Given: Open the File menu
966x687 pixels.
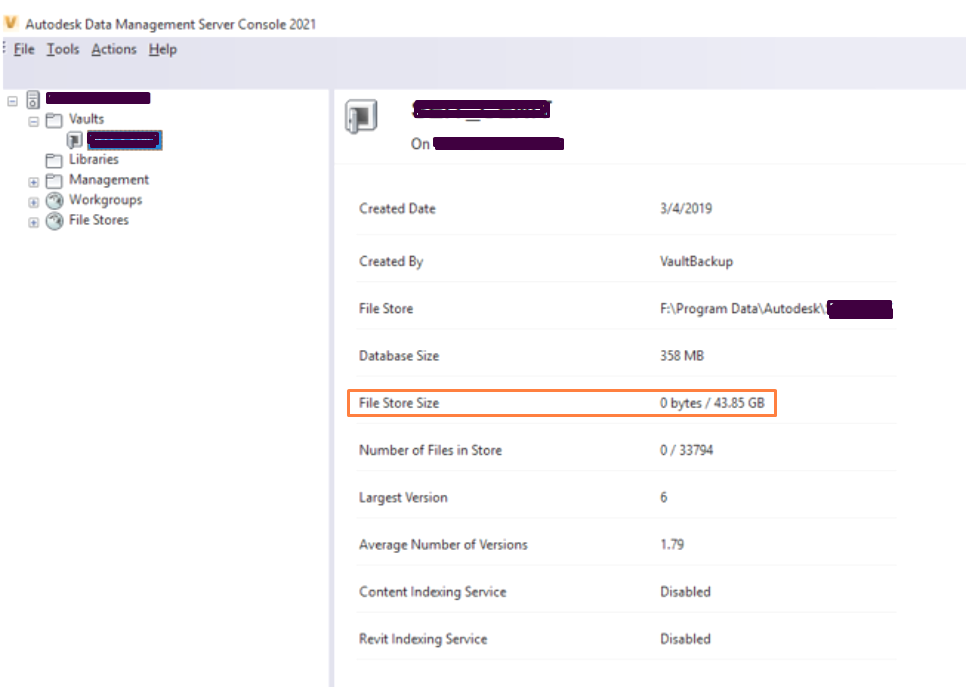Looking at the screenshot, I should point(24,49).
